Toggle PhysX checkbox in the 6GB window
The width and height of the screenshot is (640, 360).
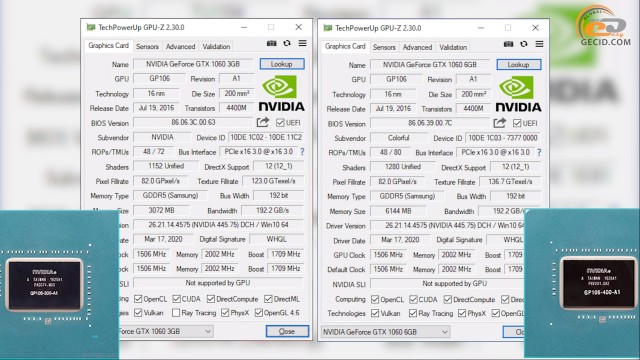tap(462, 313)
